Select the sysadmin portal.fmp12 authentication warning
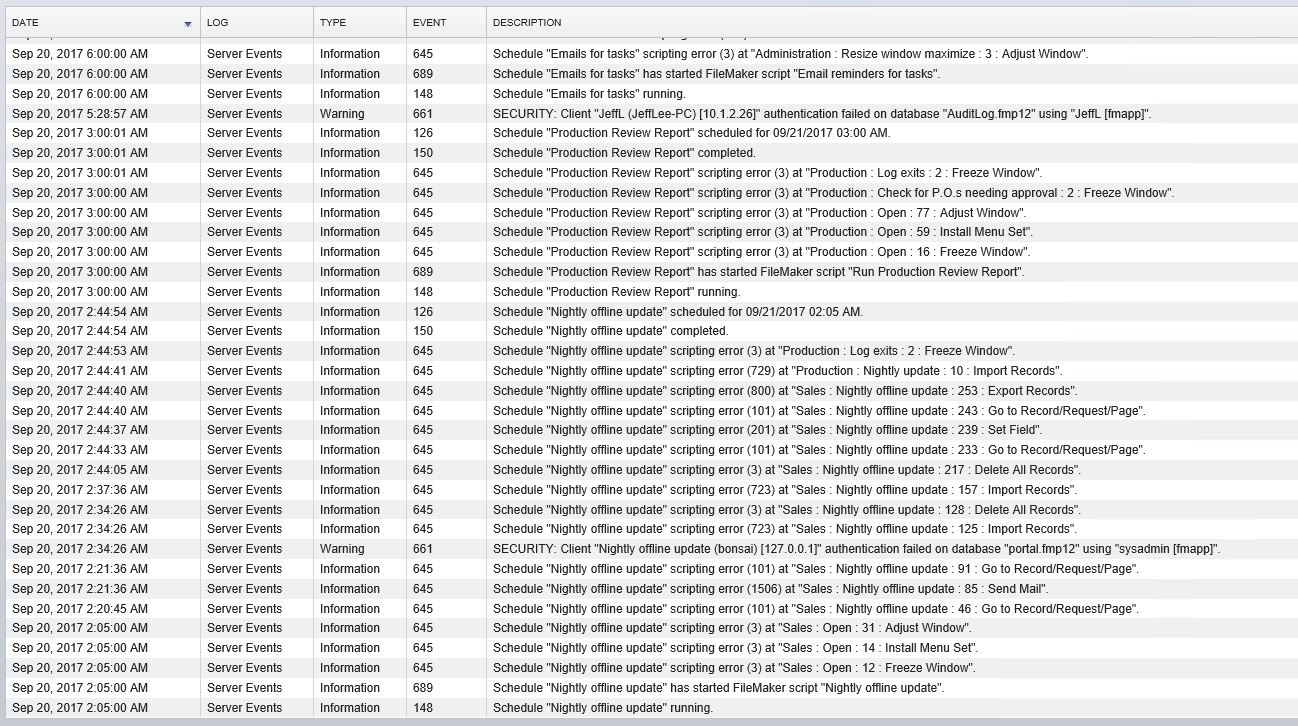This screenshot has height=726, width=1298. point(856,549)
